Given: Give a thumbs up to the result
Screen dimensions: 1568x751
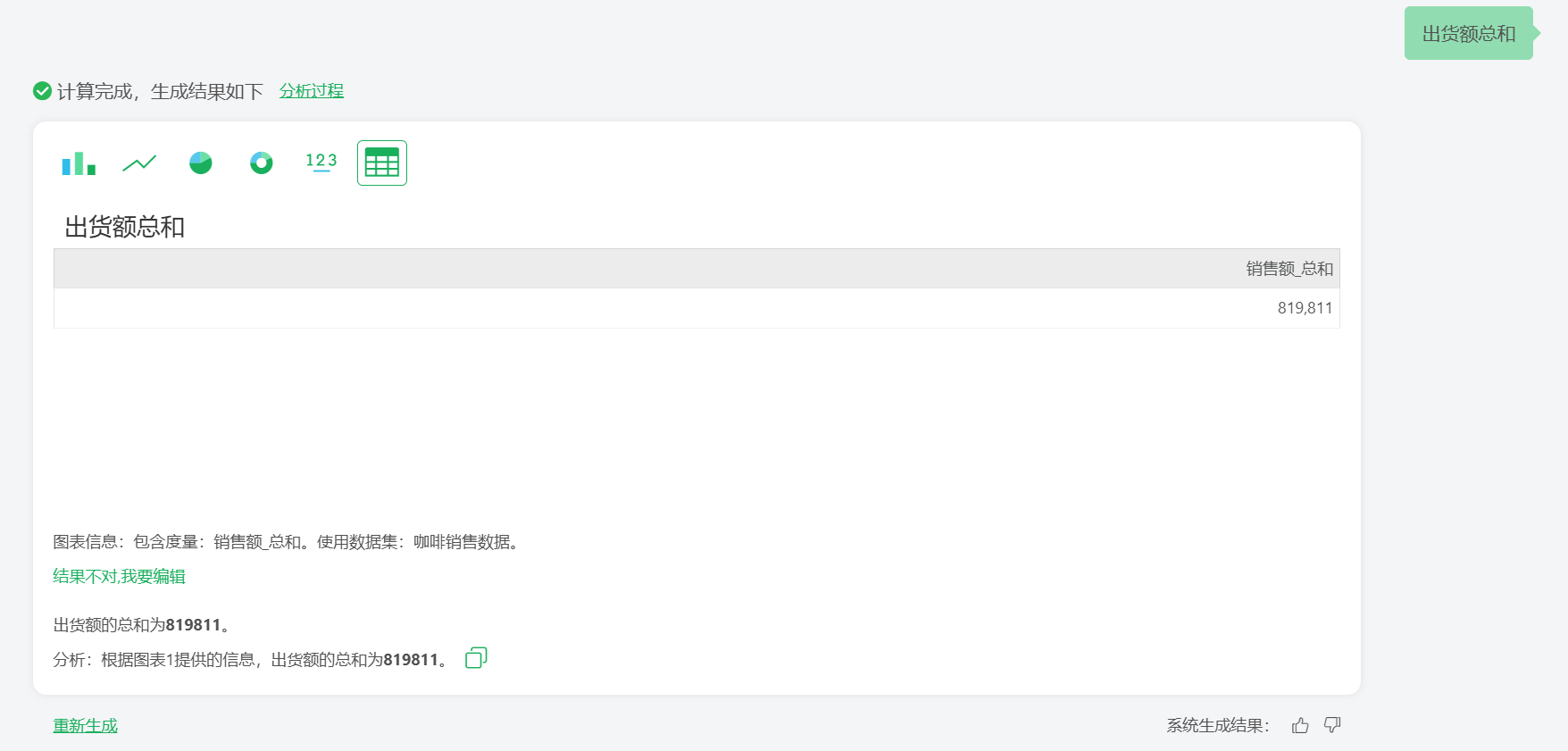Looking at the screenshot, I should (x=1300, y=725).
